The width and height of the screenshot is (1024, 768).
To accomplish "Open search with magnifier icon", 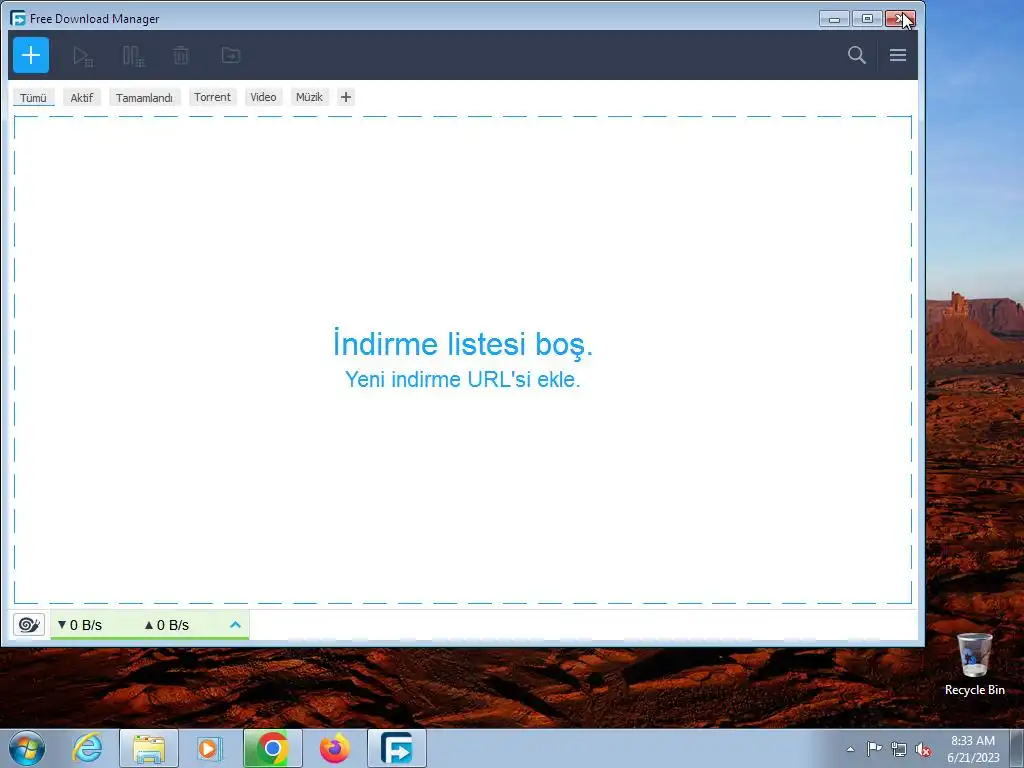I will tap(857, 55).
